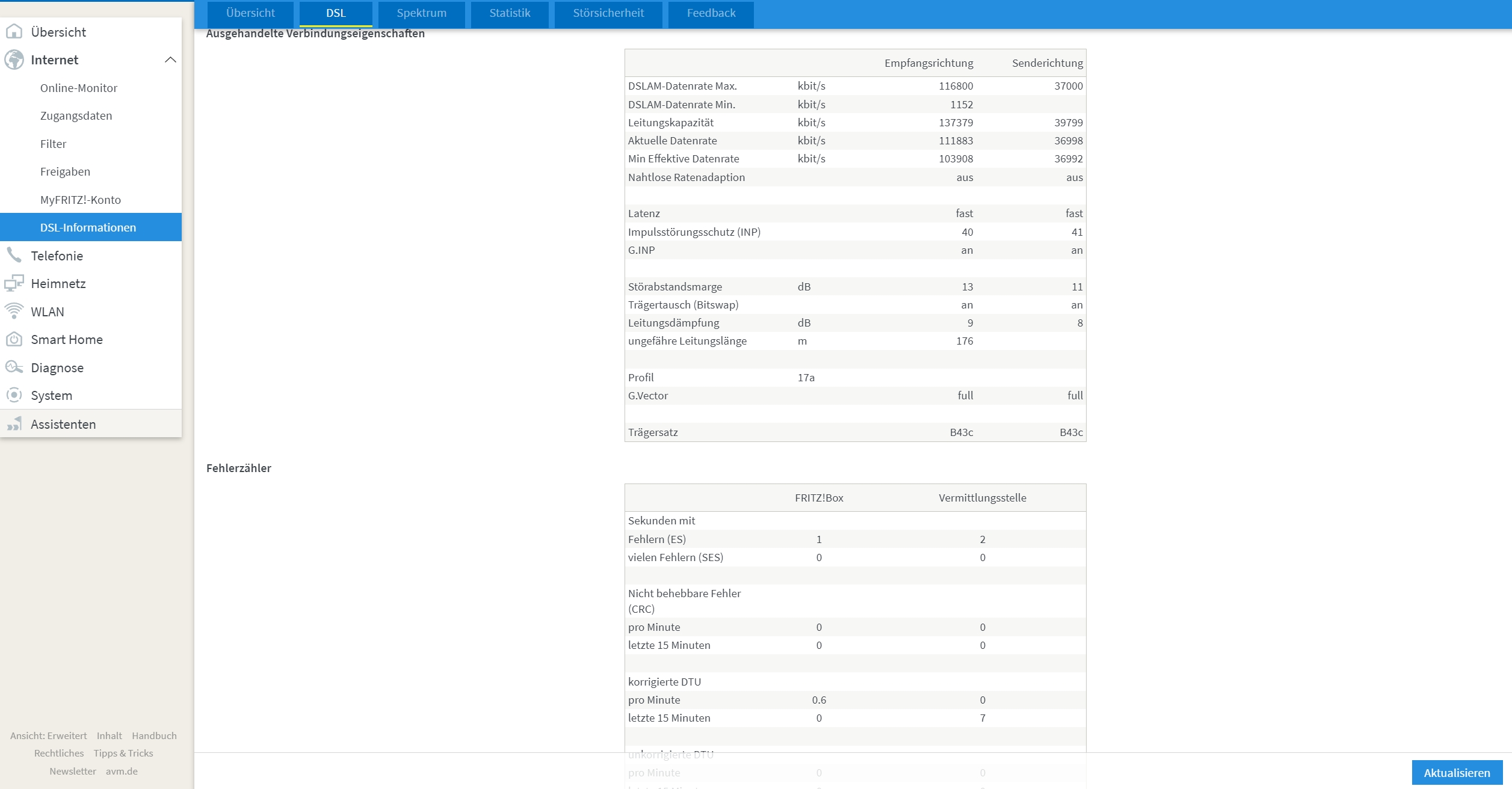Screen dimensions: 1512x789
Task: Toggle the Ansicht: Erweitert view link
Action: coord(48,735)
